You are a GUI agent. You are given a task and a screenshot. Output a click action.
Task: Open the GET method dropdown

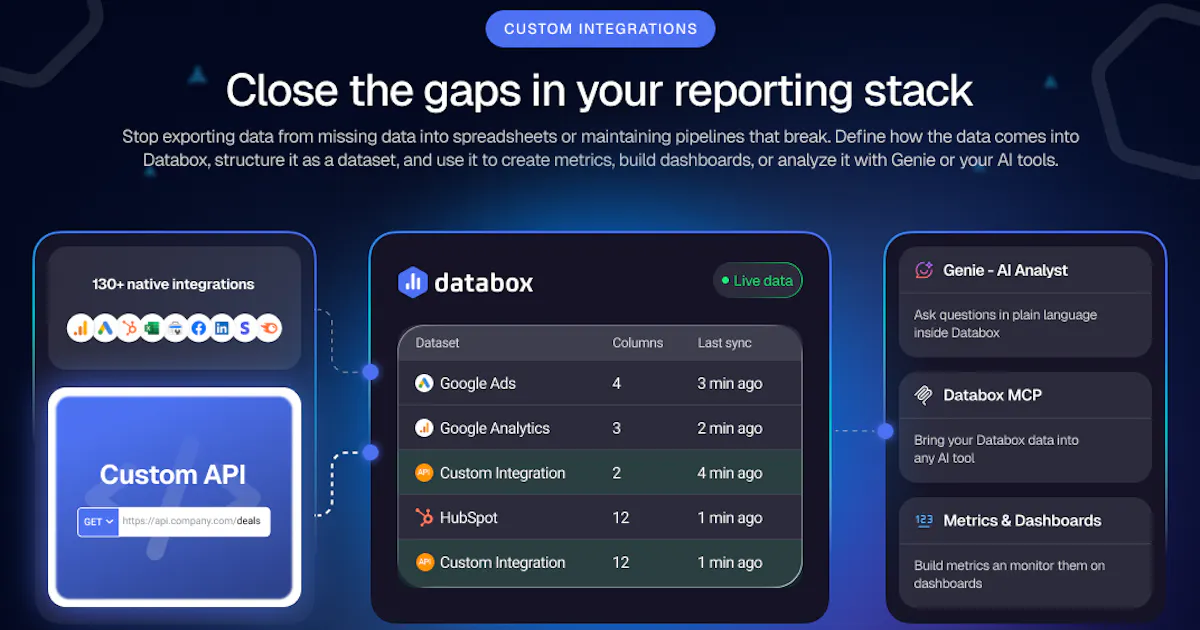[98, 521]
